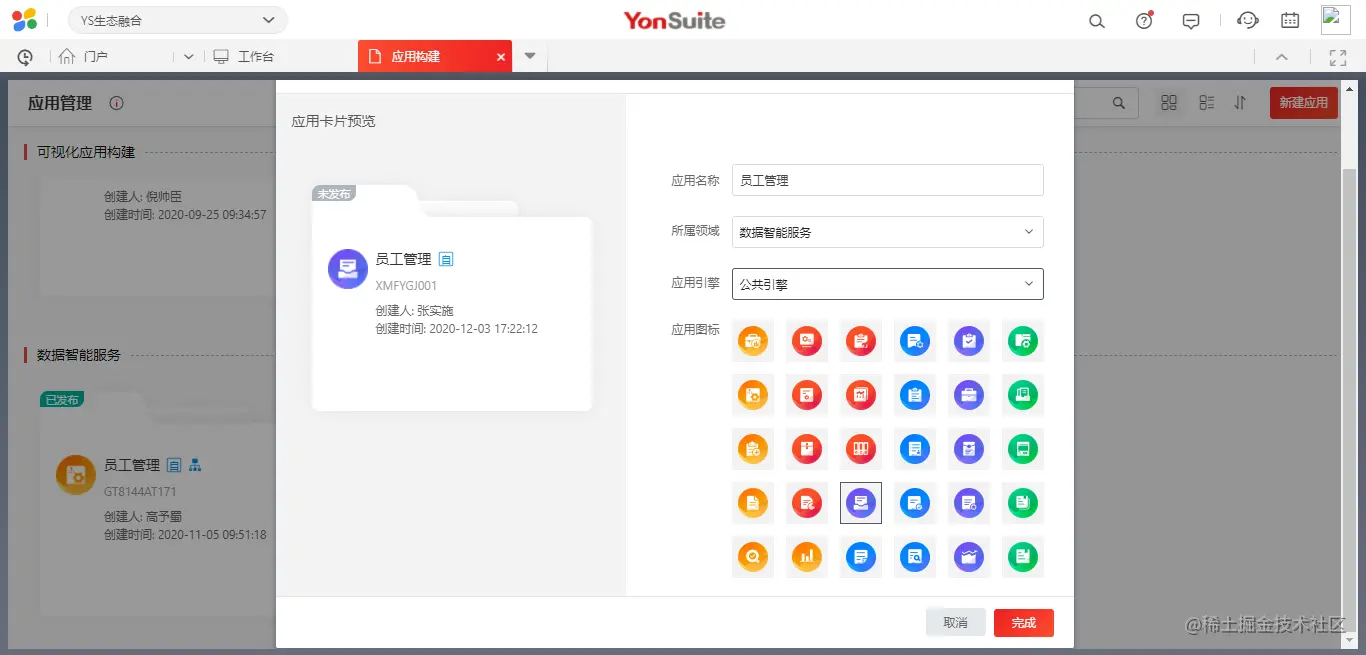1366x655 pixels.
Task: Pick the red monitor-with-gears app icon
Action: [807, 341]
